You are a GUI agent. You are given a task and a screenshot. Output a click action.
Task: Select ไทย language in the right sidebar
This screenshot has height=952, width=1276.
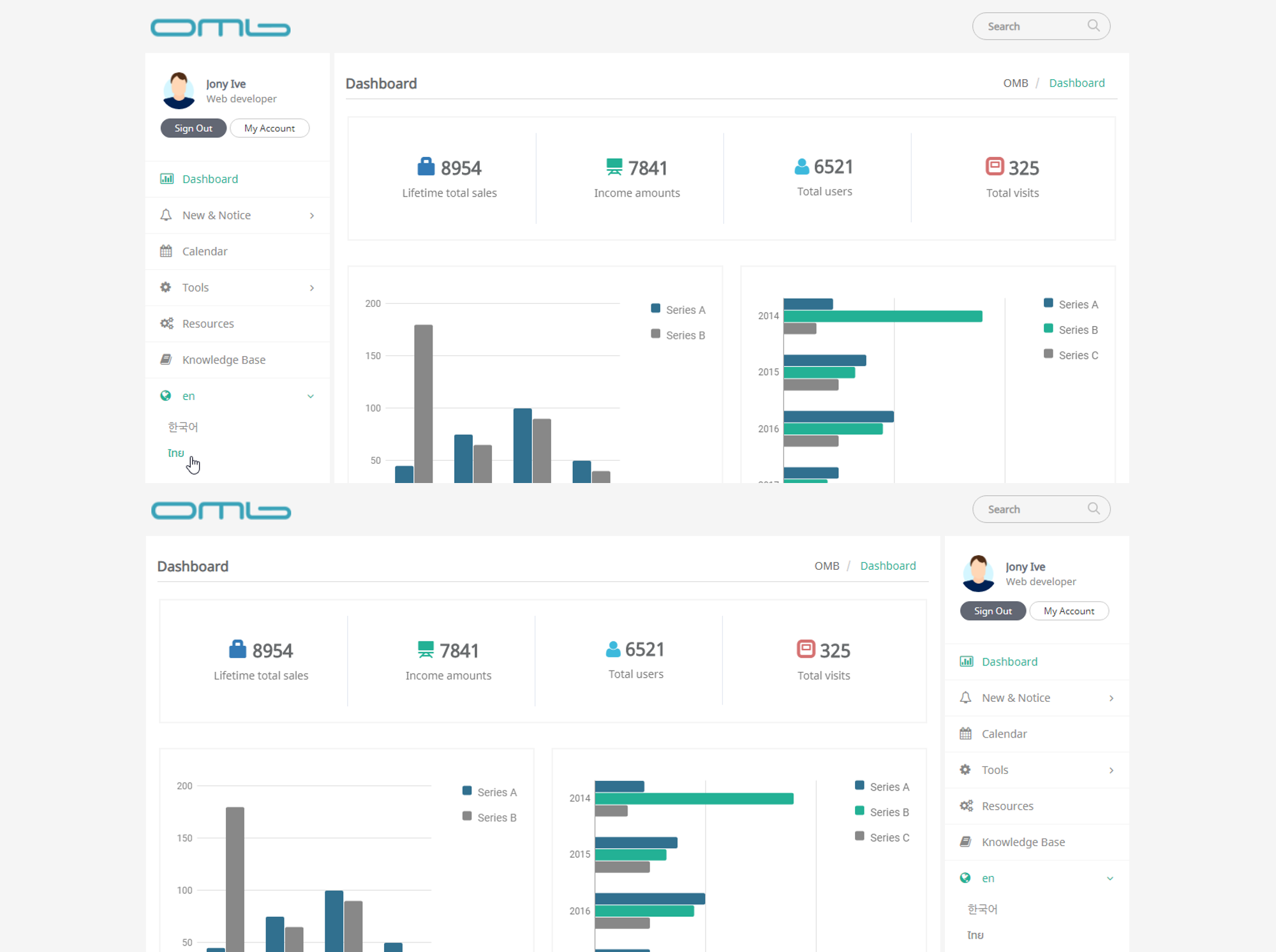coord(976,935)
